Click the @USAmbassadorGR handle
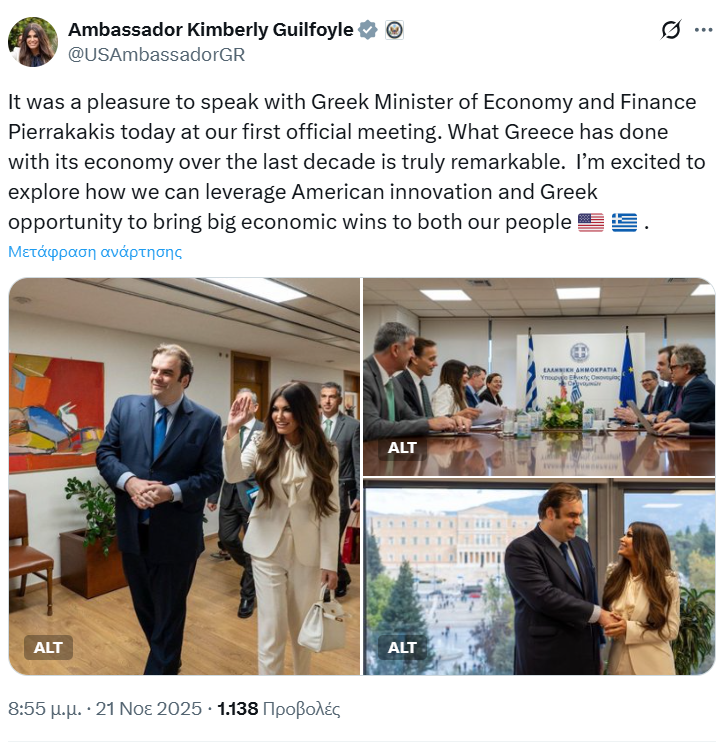 [156, 55]
